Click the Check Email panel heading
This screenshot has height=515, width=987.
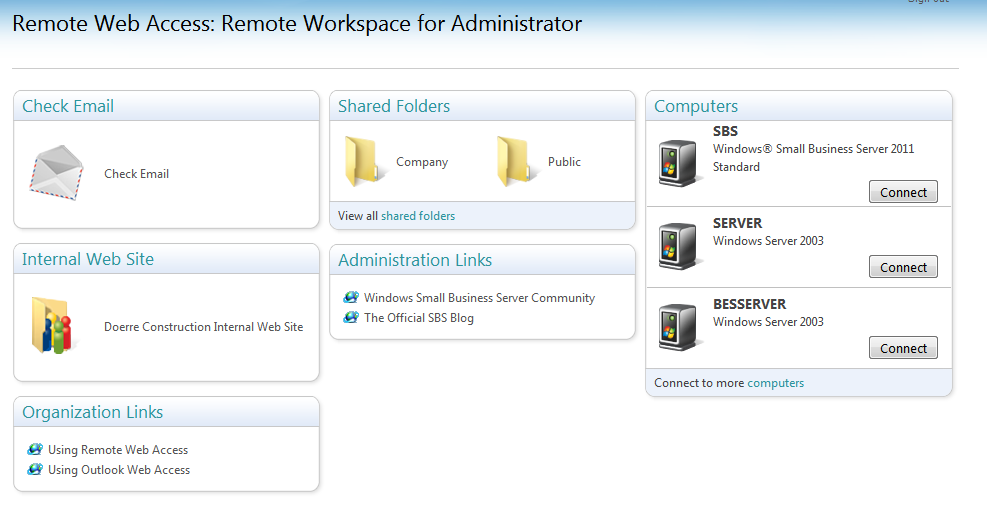coord(68,106)
